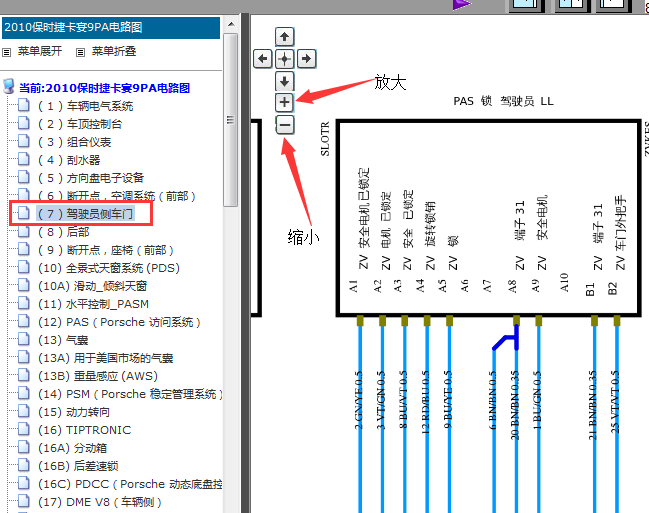Open (4) 刮水器 diagram
The width and height of the screenshot is (649, 513).
pyautogui.click(x=69, y=160)
